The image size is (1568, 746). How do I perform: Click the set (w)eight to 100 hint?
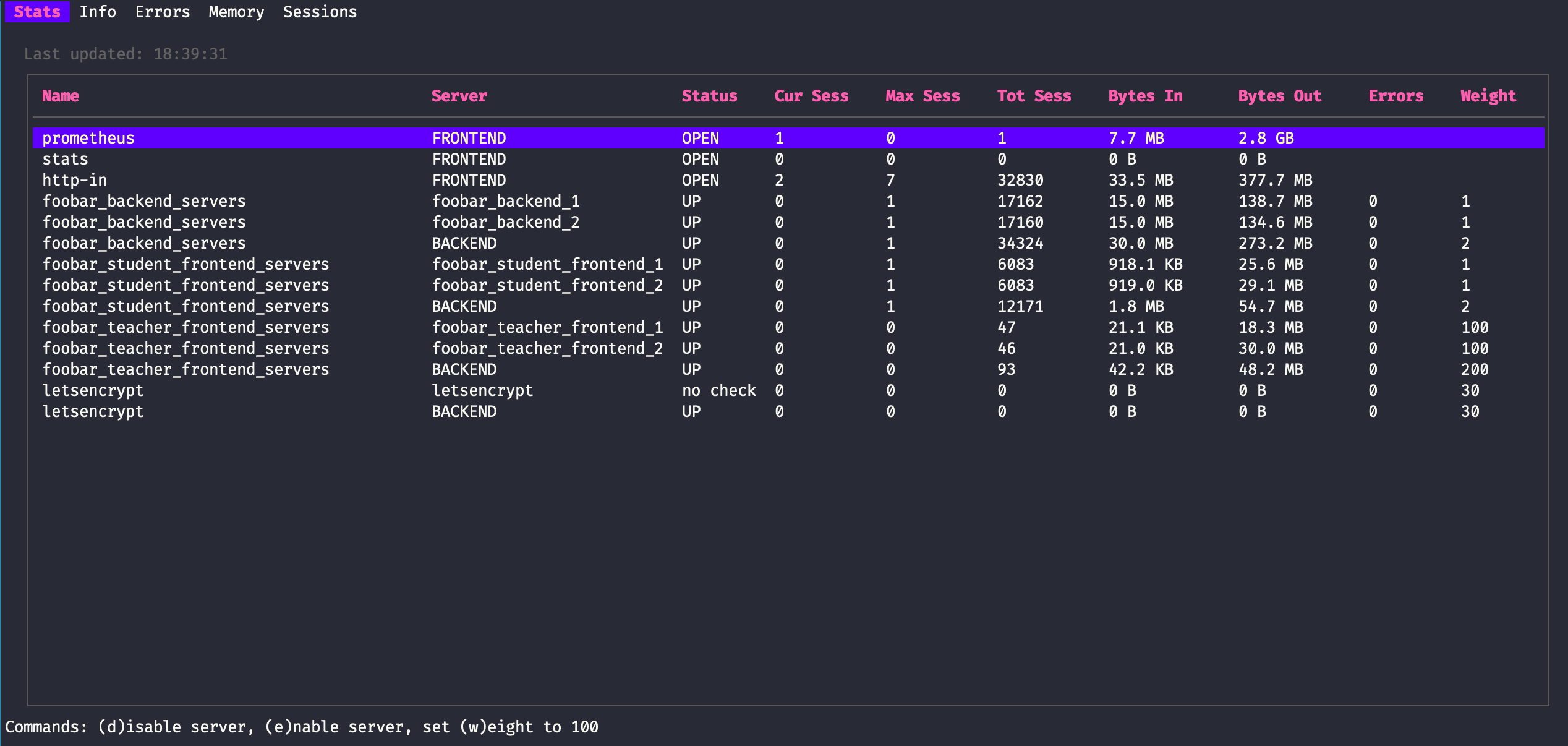[x=510, y=727]
